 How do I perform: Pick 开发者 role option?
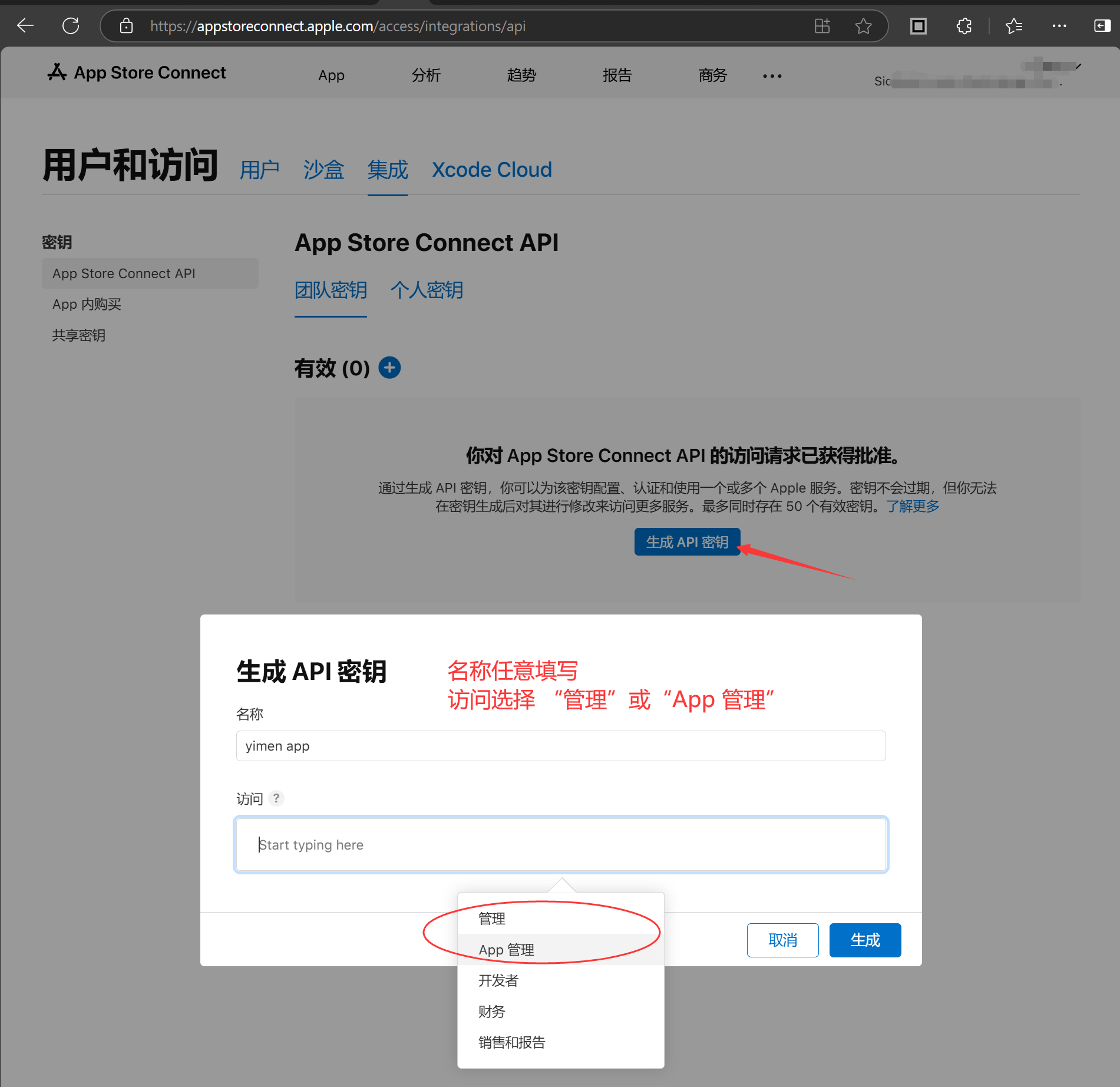(x=498, y=980)
